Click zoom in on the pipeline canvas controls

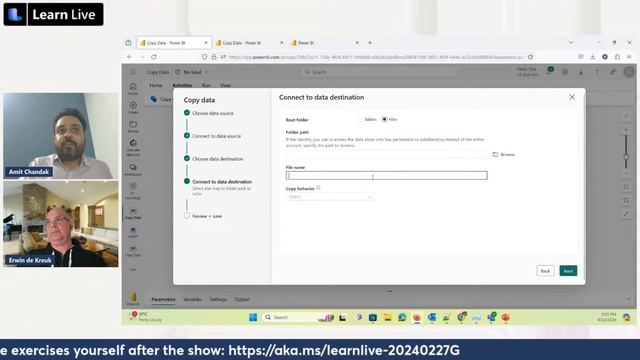[626, 130]
